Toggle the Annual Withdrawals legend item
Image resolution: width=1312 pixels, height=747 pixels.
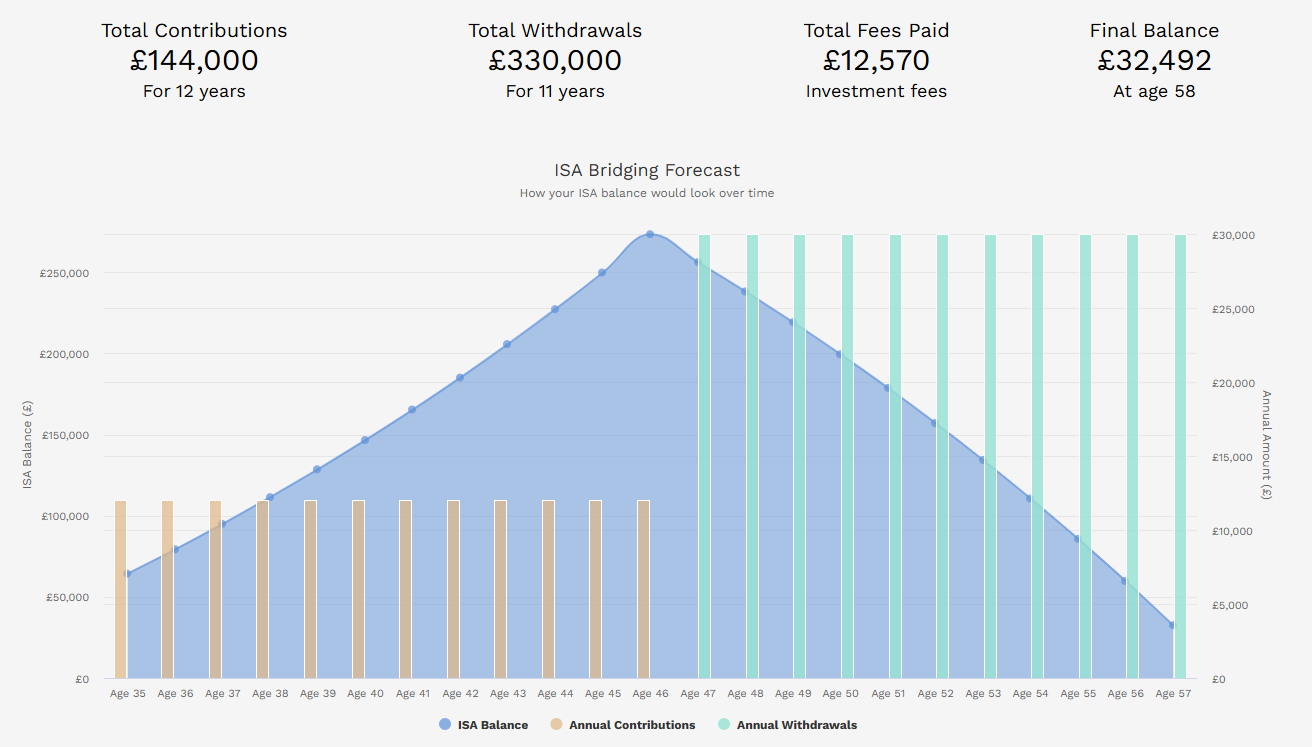[796, 725]
